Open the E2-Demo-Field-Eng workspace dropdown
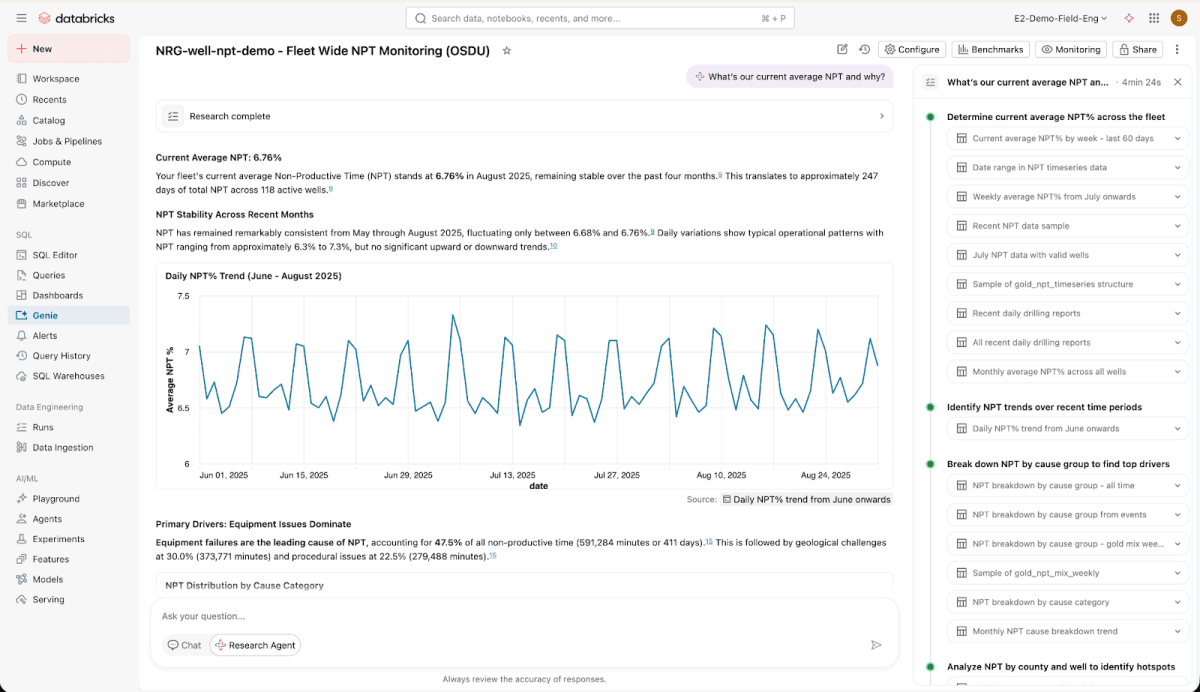Viewport: 1200px width, 692px height. pos(1060,18)
